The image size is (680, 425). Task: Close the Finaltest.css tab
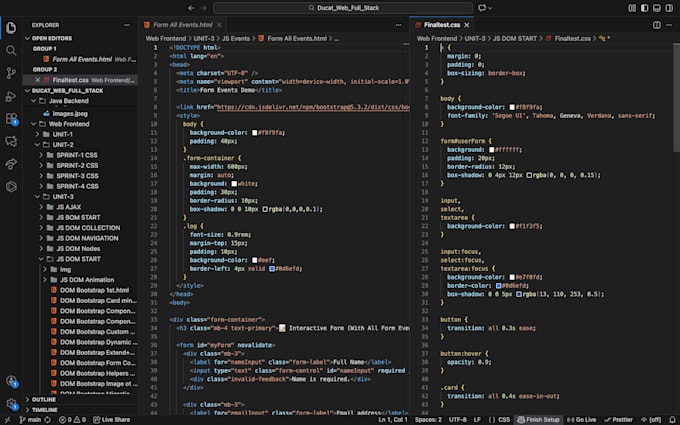467,25
